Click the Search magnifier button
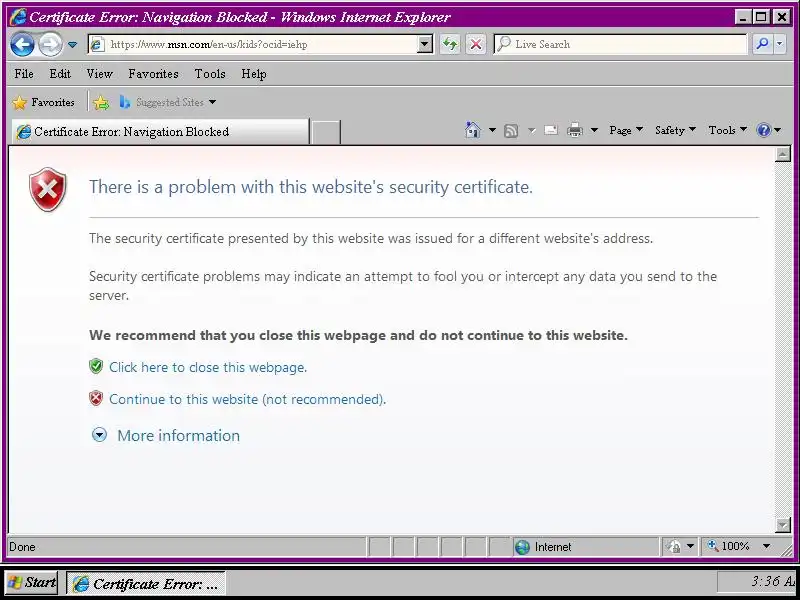This screenshot has height=600, width=800. (x=763, y=44)
